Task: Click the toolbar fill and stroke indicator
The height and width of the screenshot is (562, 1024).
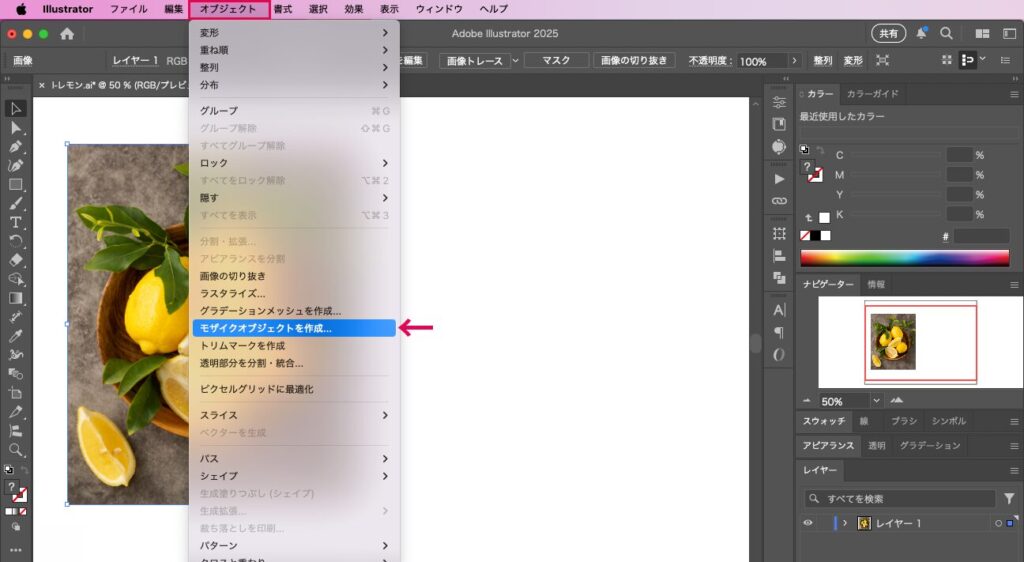Action: tap(16, 491)
